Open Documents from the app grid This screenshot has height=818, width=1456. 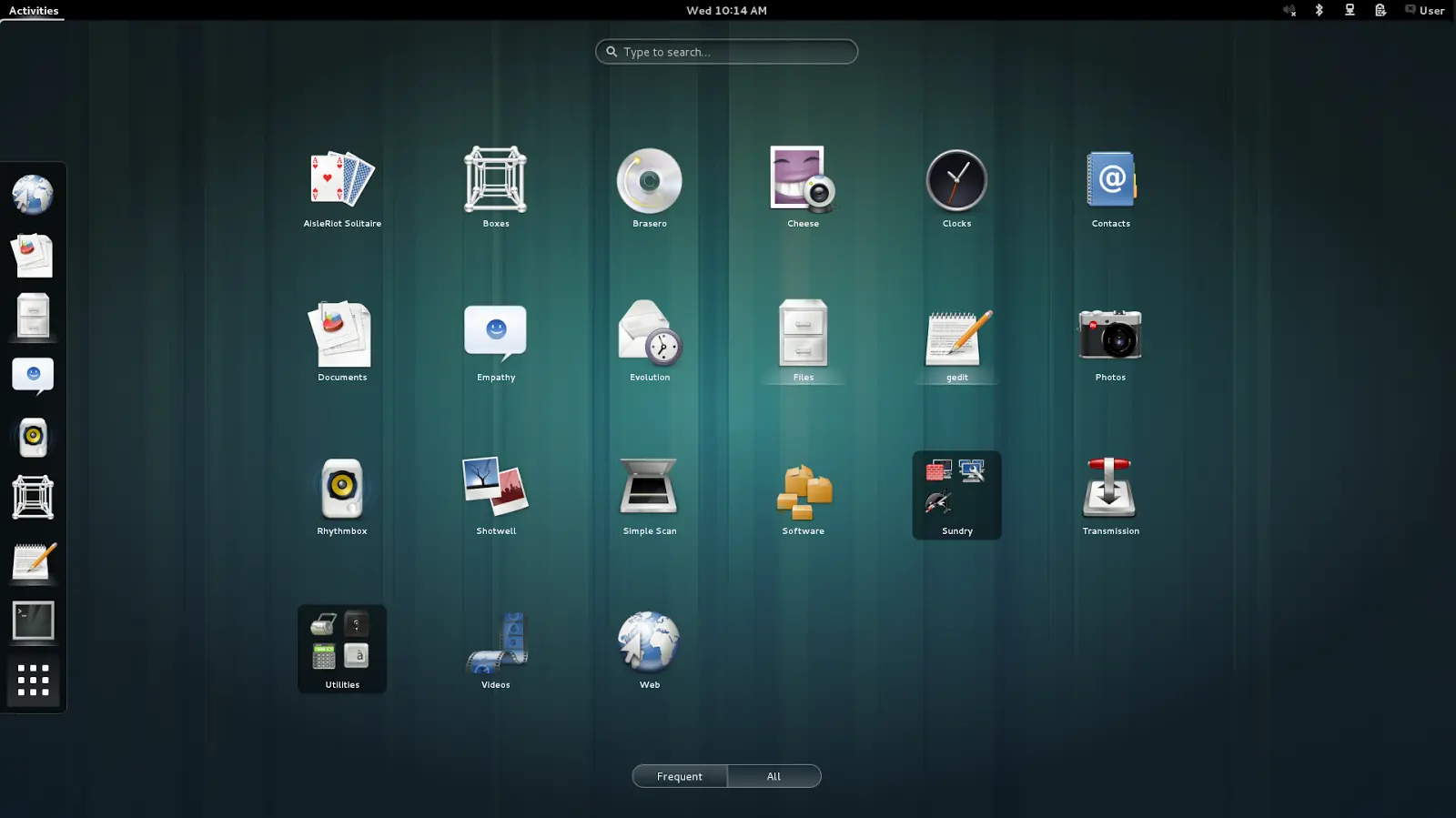(342, 342)
